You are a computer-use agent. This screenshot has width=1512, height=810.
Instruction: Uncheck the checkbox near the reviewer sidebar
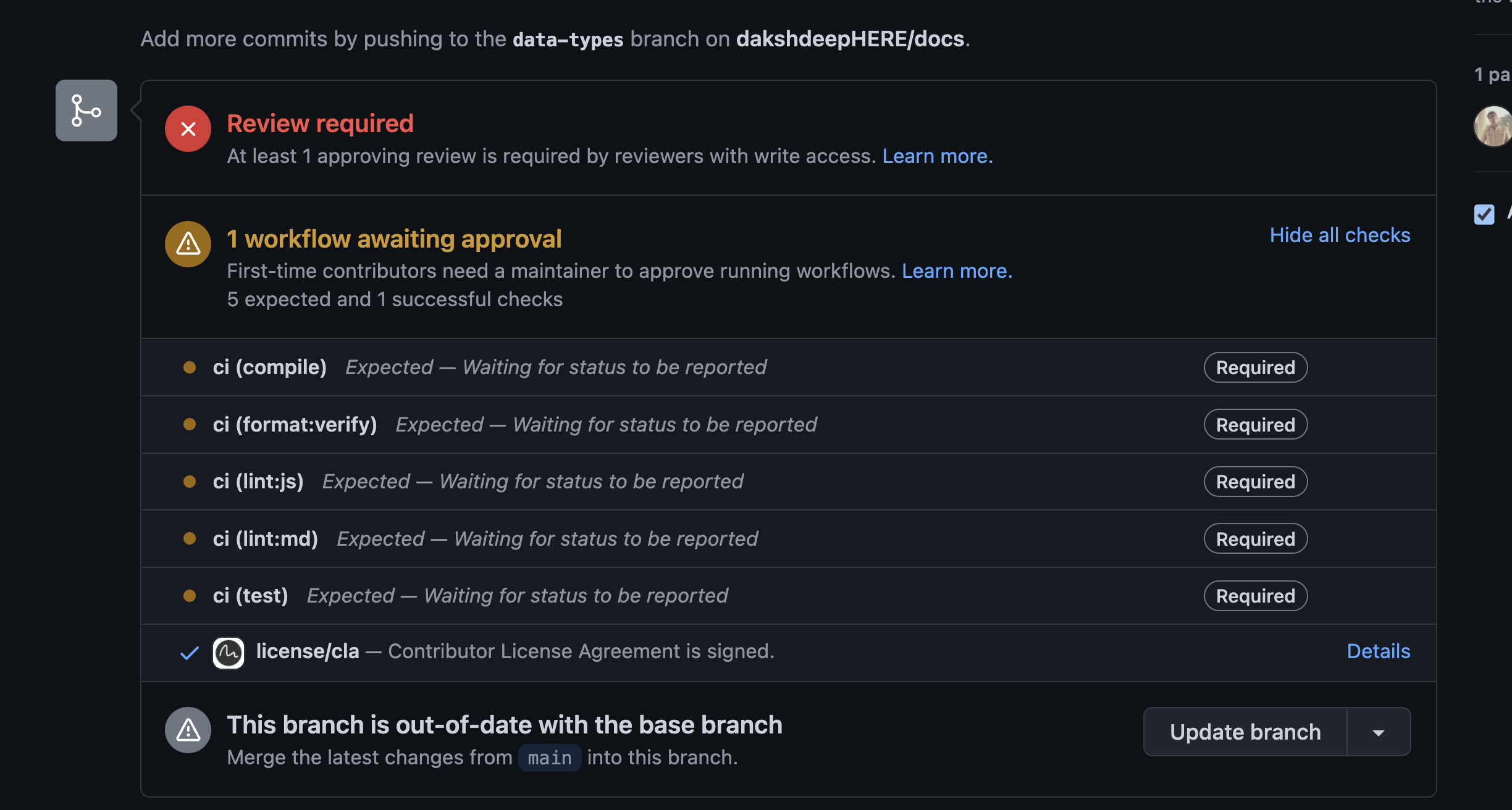point(1484,215)
